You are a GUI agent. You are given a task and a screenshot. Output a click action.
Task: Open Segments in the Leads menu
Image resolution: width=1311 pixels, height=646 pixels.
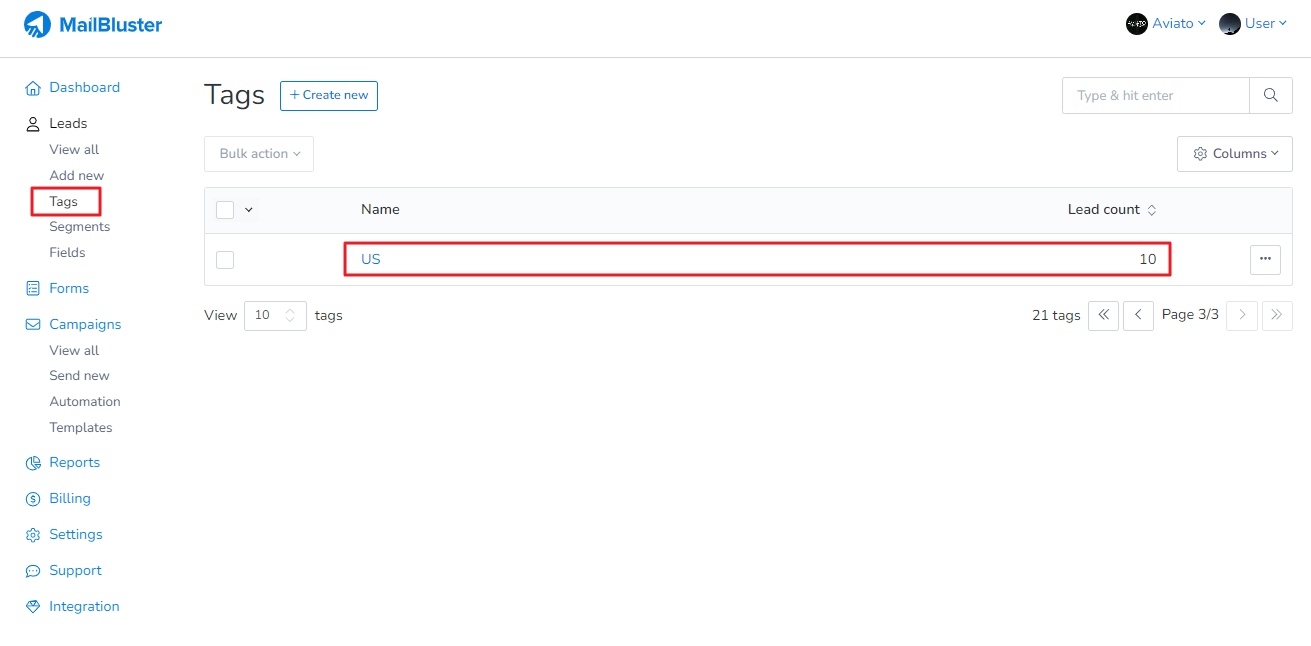point(80,227)
